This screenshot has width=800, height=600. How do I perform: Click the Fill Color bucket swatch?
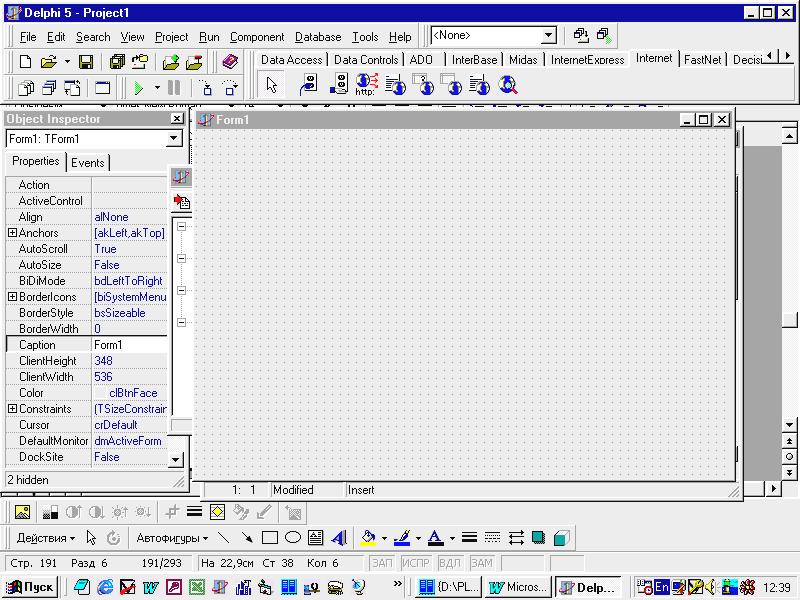368,538
